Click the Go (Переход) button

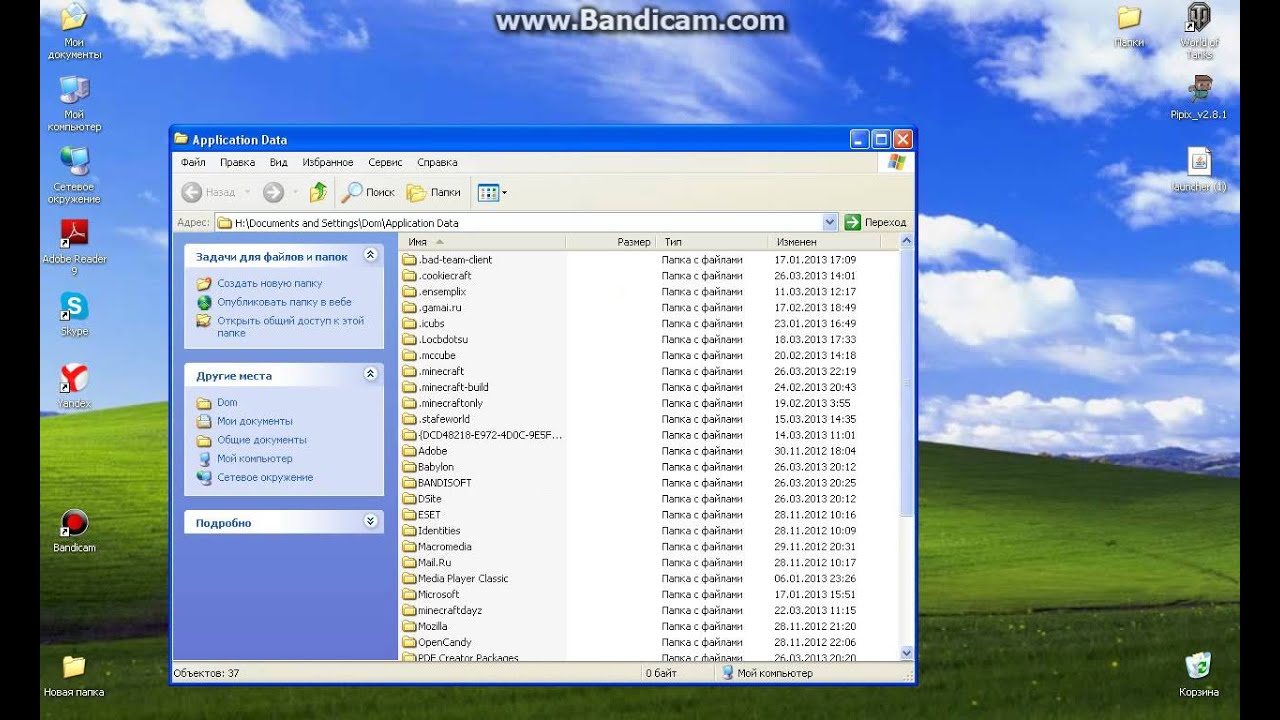point(875,222)
